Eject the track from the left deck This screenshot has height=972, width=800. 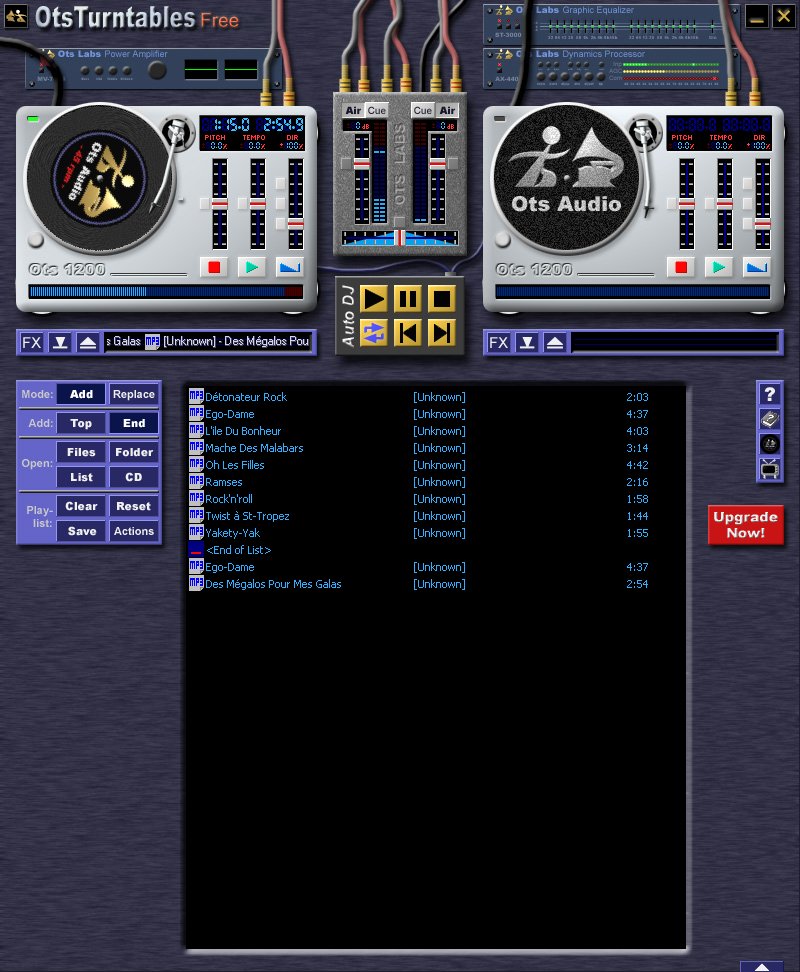[88, 342]
